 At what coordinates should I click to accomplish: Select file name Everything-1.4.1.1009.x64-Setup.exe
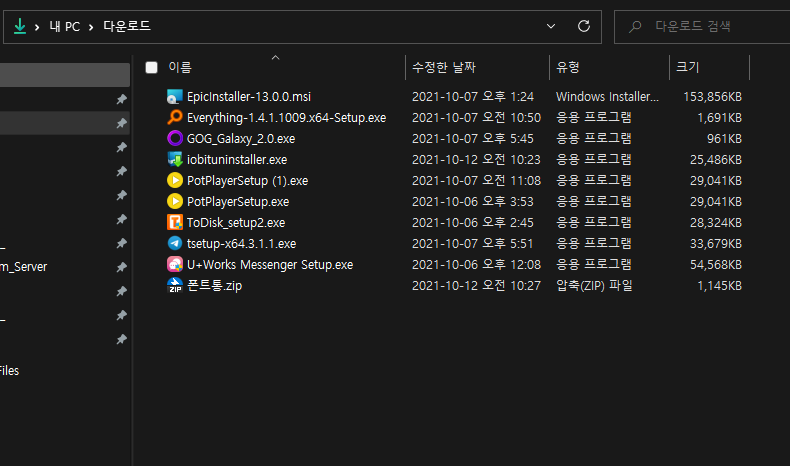(x=286, y=118)
